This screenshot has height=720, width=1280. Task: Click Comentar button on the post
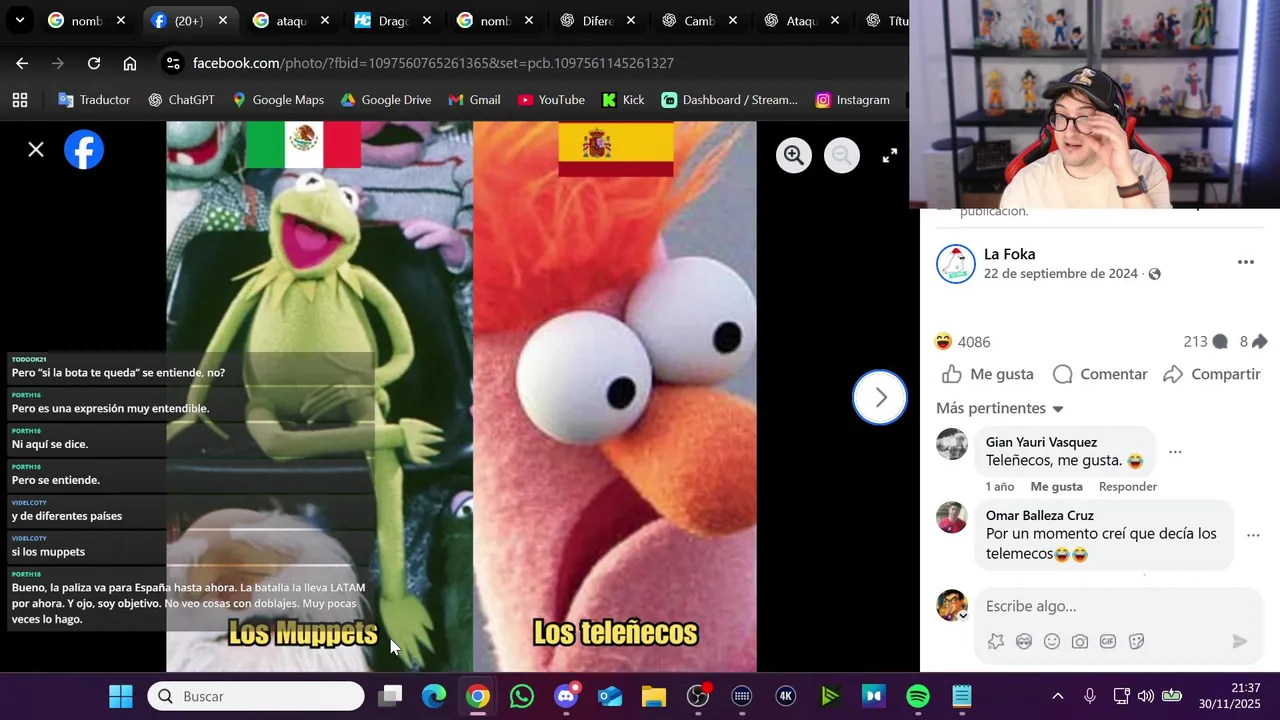click(1100, 374)
